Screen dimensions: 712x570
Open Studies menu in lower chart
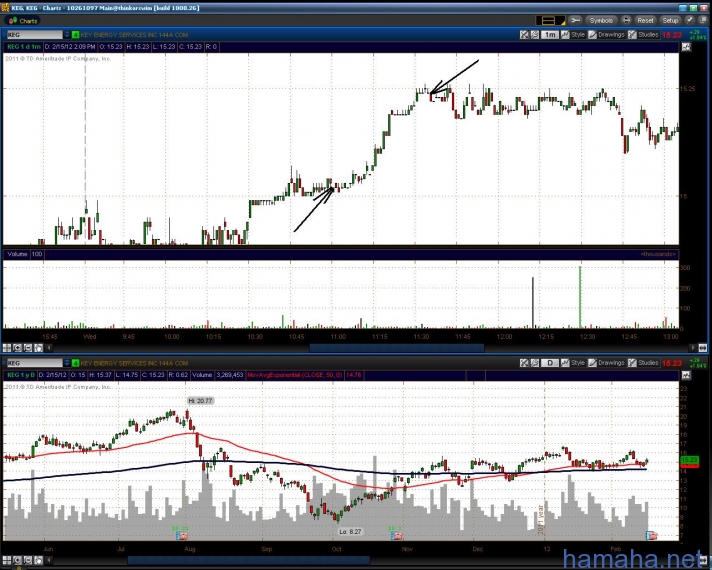pos(648,363)
